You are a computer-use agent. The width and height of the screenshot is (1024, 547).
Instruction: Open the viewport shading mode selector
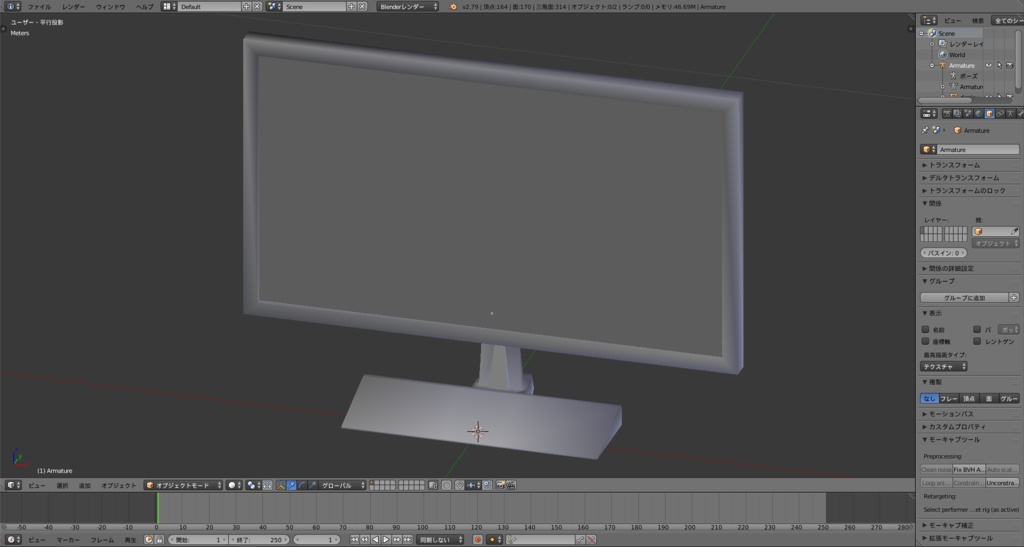(x=234, y=485)
